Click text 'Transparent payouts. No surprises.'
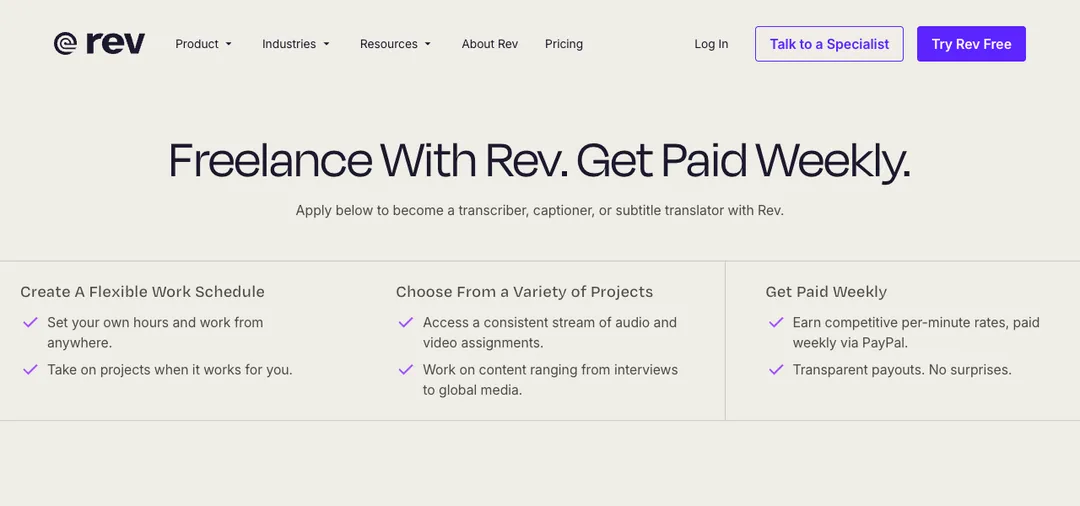This screenshot has width=1080, height=506. 902,370
